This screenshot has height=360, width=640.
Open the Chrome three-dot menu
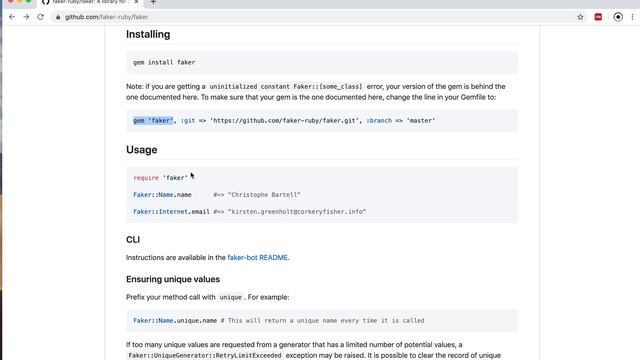(632, 17)
